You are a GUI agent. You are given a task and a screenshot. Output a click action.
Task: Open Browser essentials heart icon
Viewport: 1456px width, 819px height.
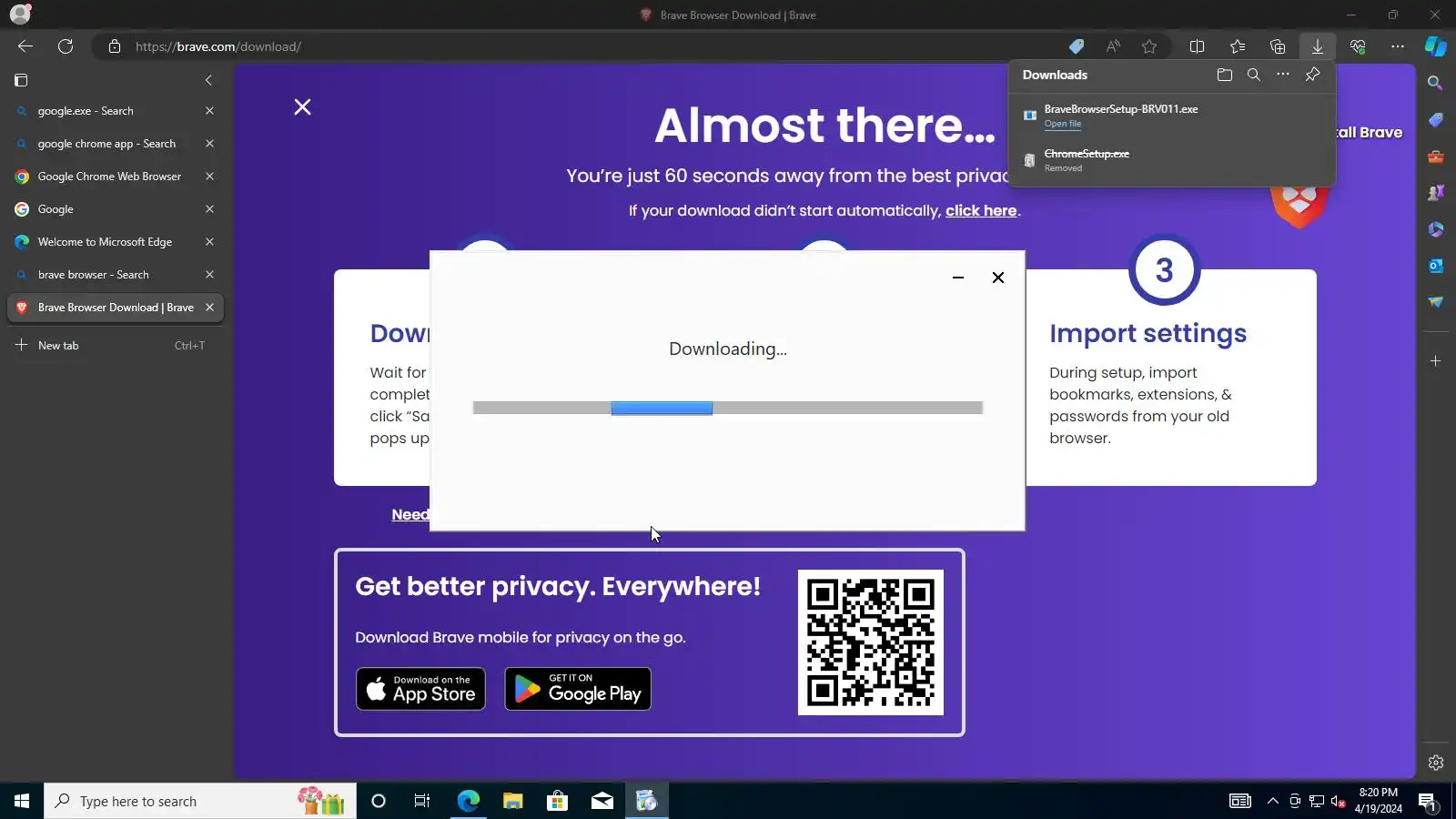coord(1358,46)
